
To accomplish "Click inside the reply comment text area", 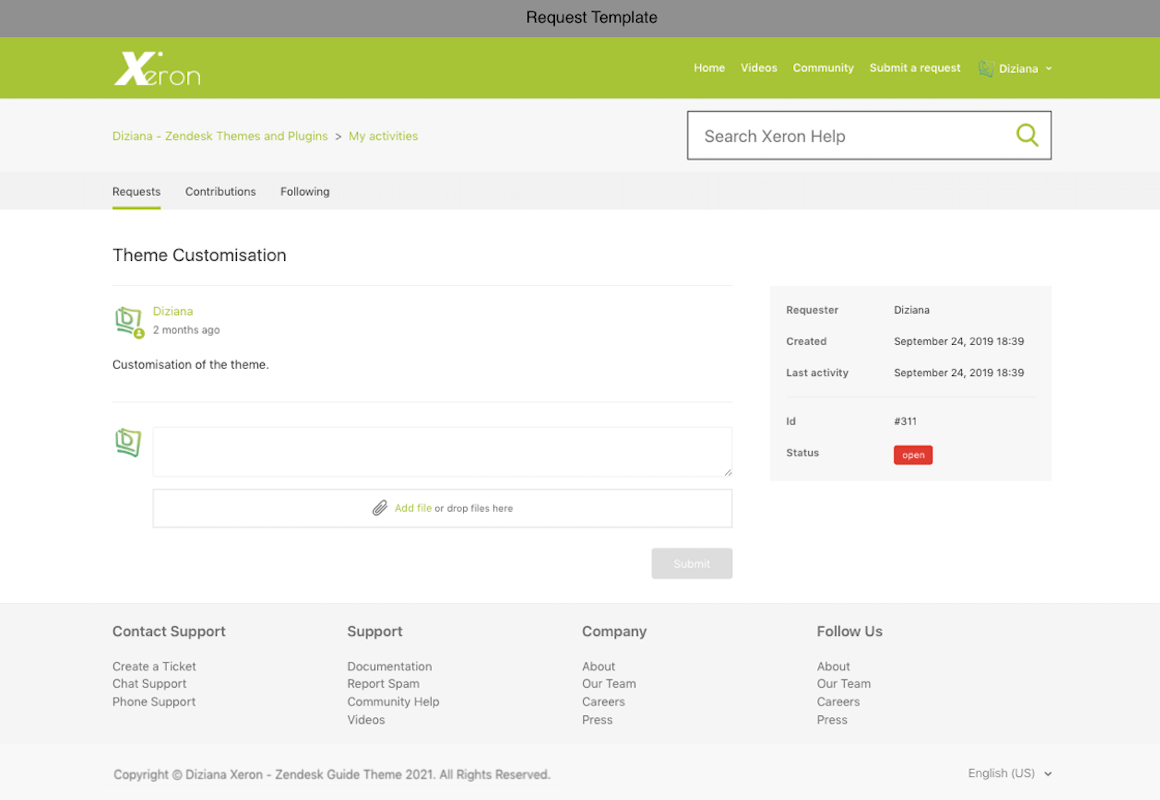I will [x=442, y=452].
